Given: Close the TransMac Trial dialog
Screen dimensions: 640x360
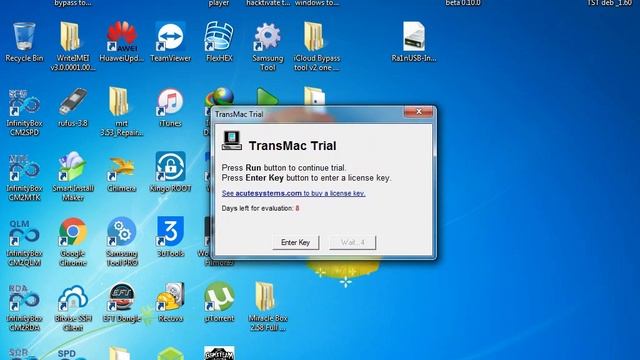Looking at the screenshot, I should pos(418,111).
